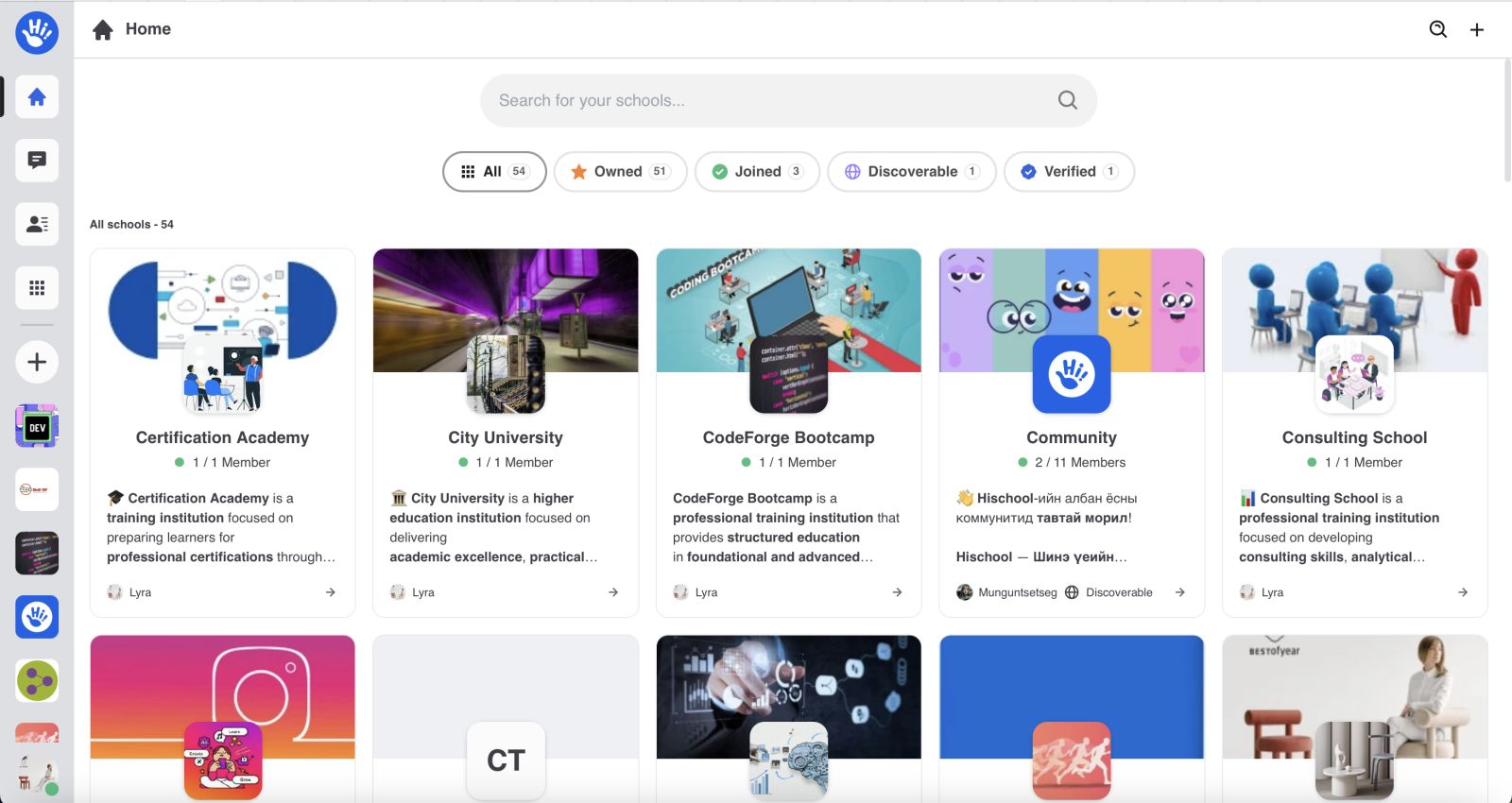Click the magnifier inside the school search bar
1512x803 pixels.
click(x=1067, y=100)
